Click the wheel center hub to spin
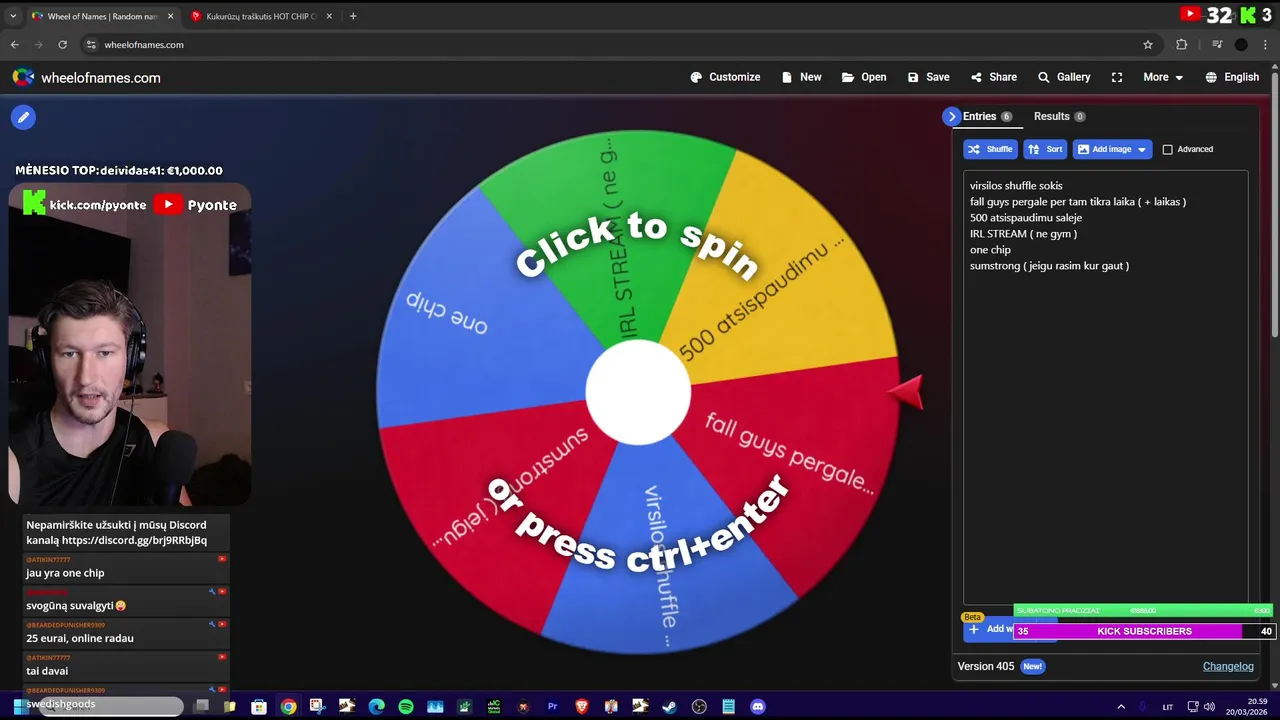Screen dimensions: 1280x720 (x=638, y=393)
